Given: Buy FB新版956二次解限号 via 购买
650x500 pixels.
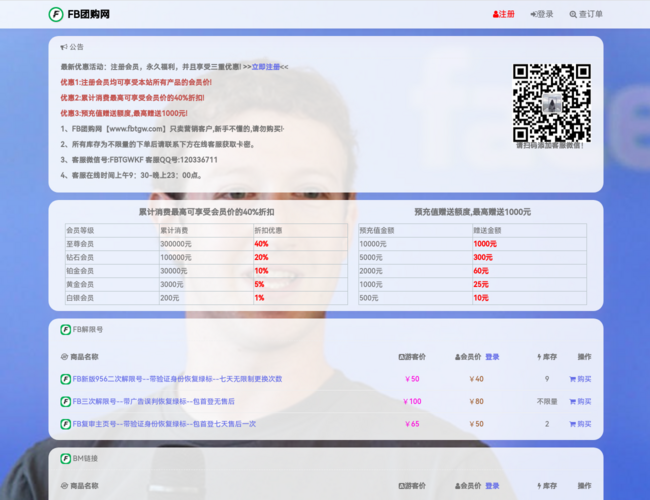Looking at the screenshot, I should pos(580,379).
